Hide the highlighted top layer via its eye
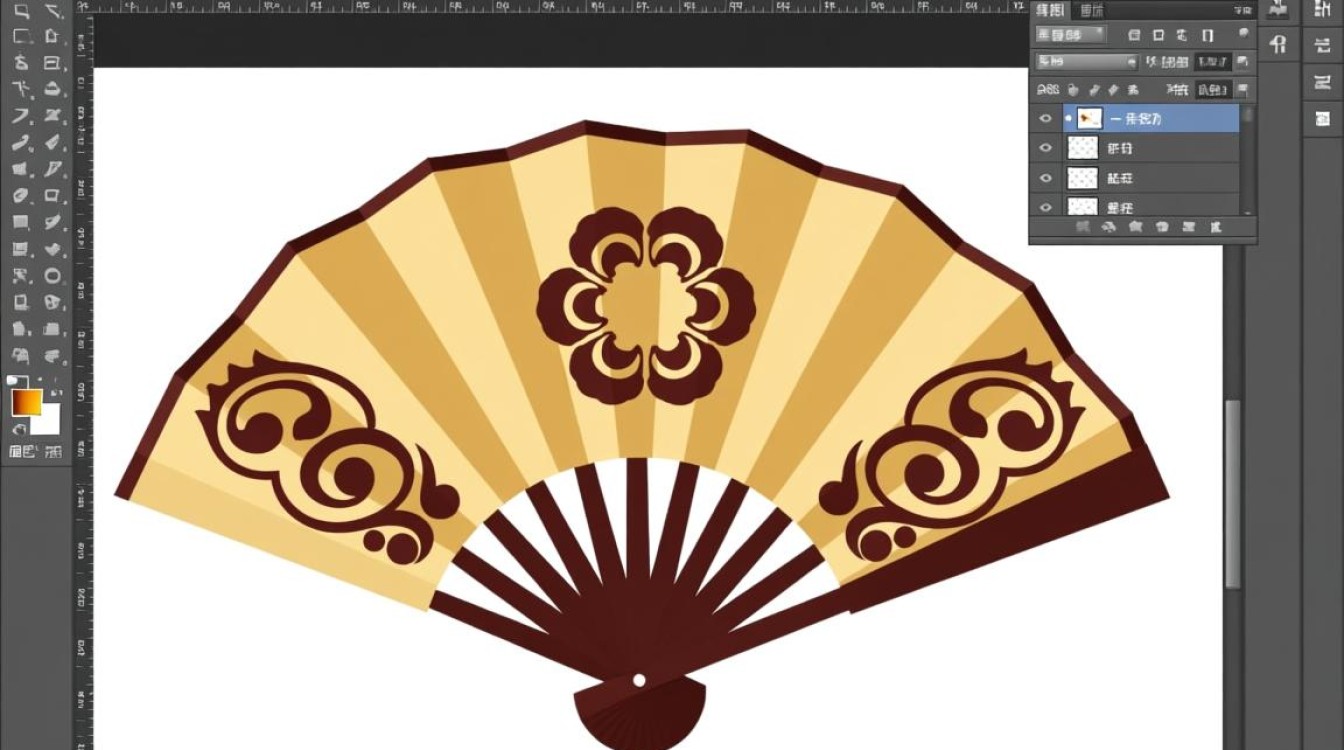 pos(1046,118)
